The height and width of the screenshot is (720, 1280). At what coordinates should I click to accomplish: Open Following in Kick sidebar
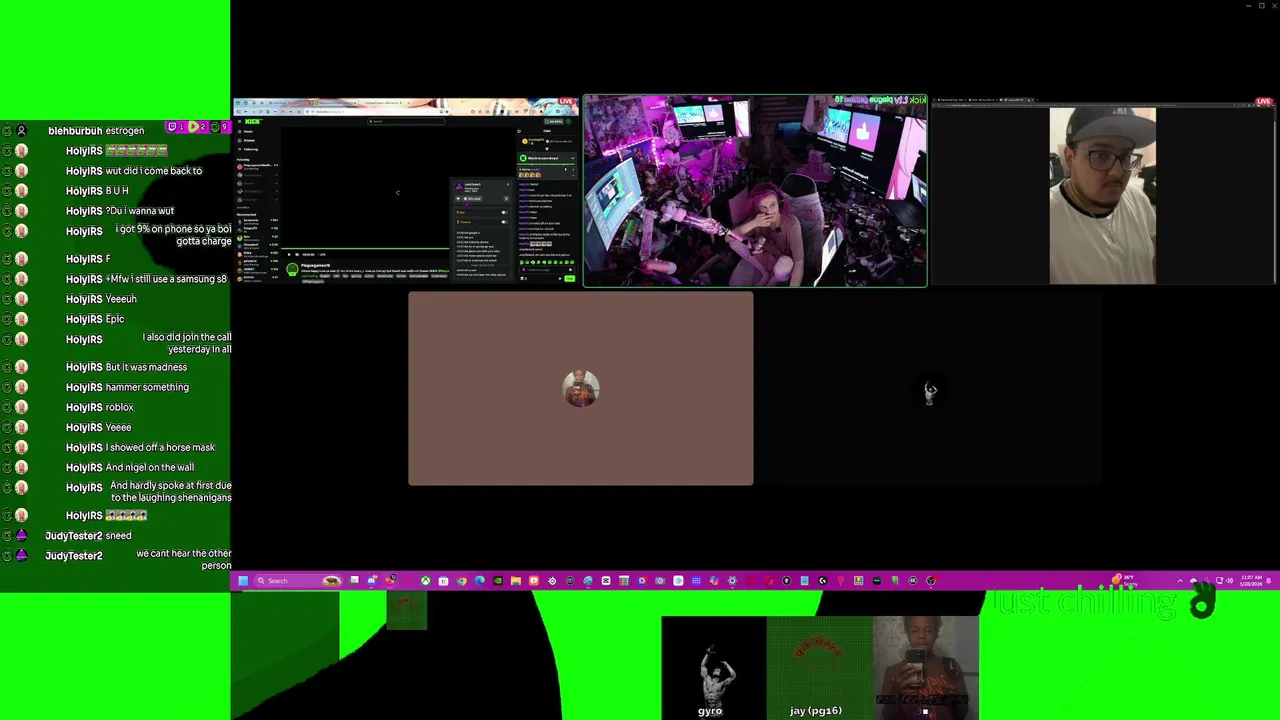tap(250, 149)
